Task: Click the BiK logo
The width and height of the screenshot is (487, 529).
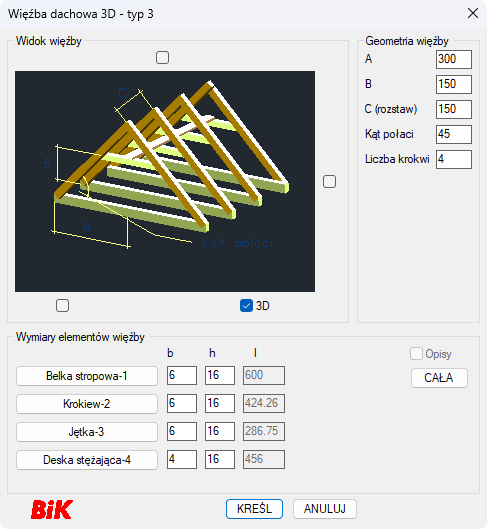Action: tap(52, 509)
